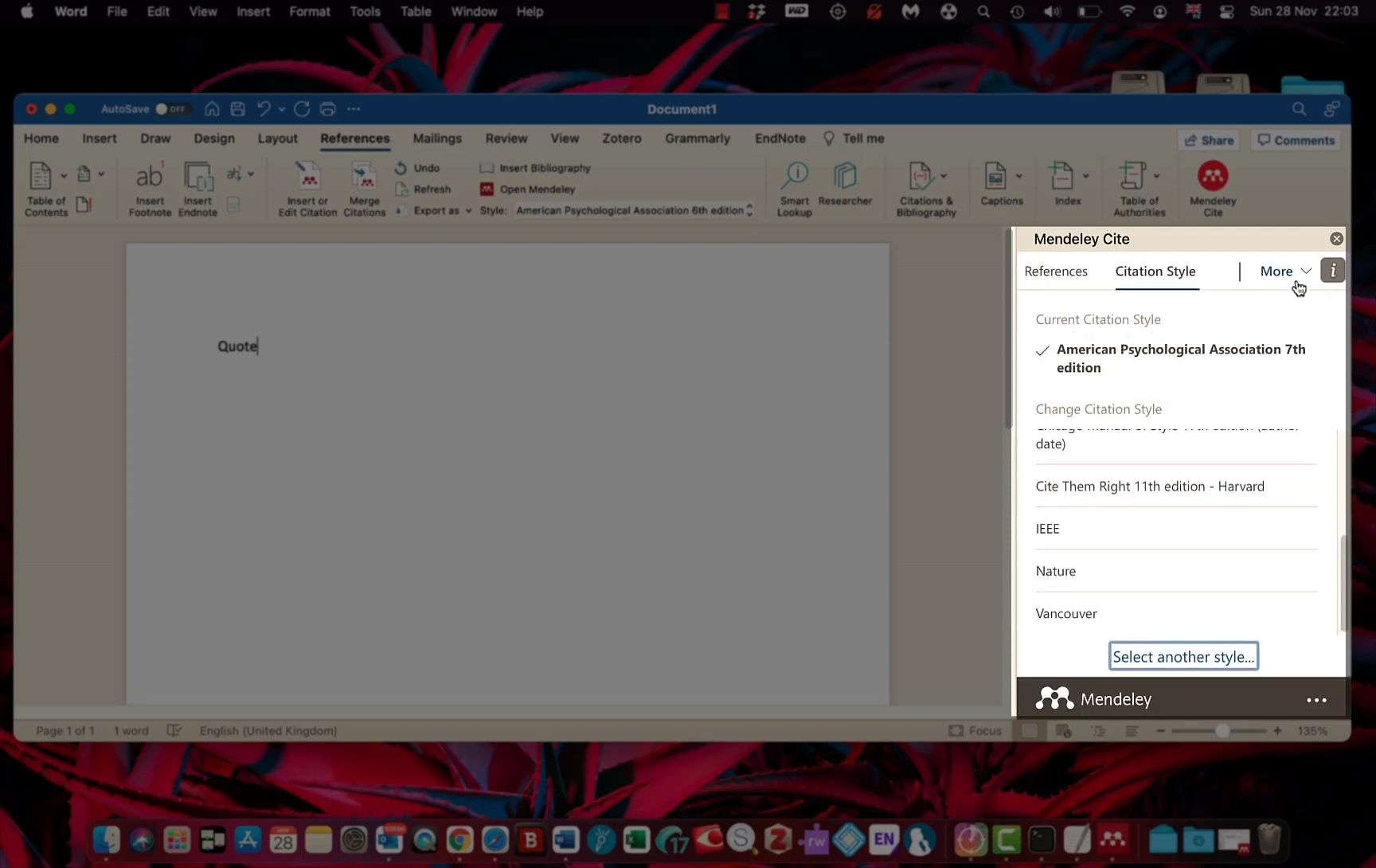Open Spotlight search in the macOS menu bar
The height and width of the screenshot is (868, 1376).
[x=983, y=12]
